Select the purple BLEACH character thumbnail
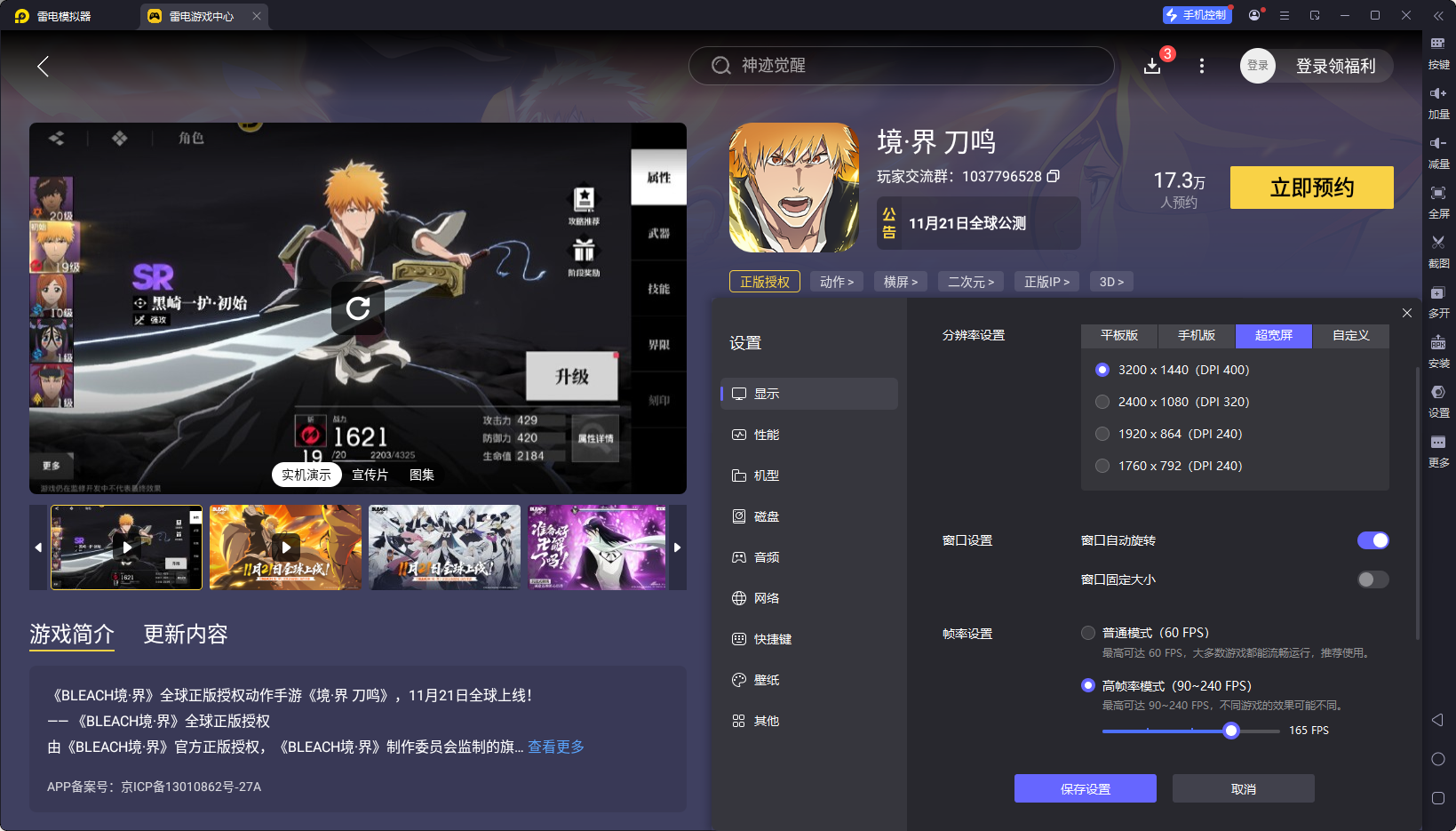The image size is (1456, 831). pyautogui.click(x=597, y=547)
